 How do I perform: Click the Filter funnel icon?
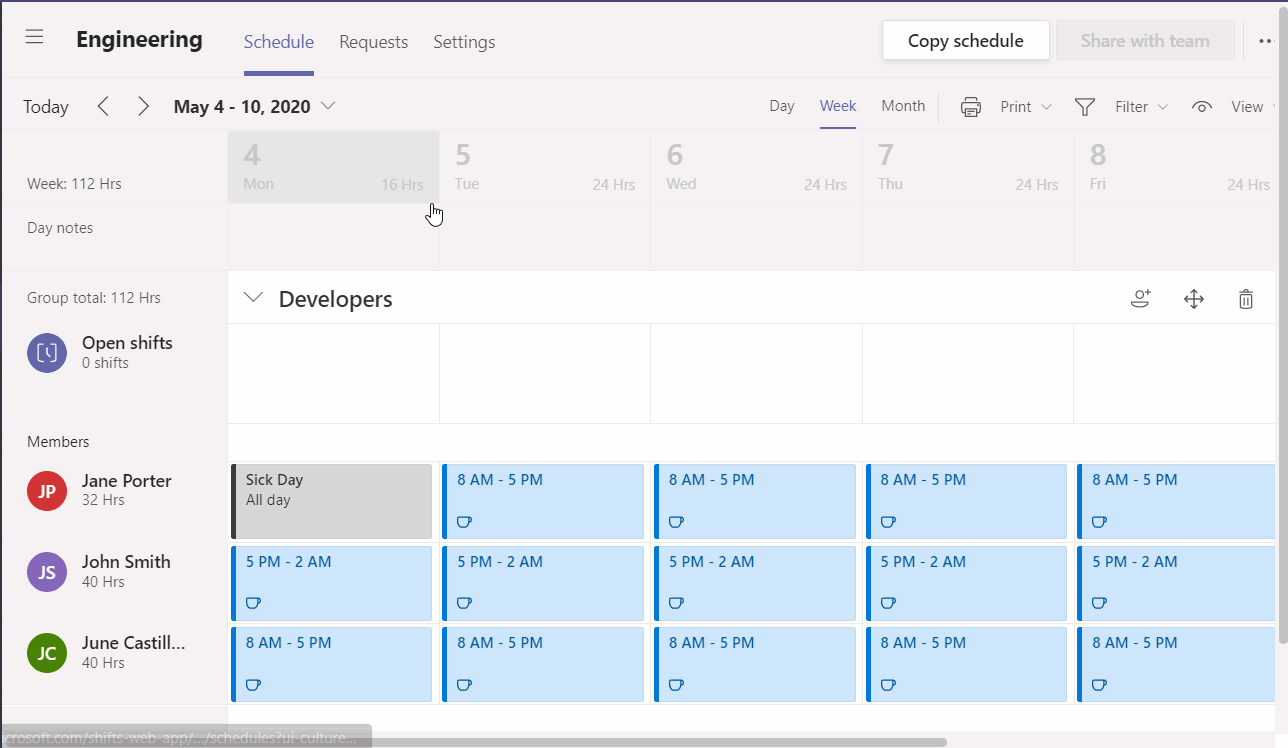[x=1085, y=107]
